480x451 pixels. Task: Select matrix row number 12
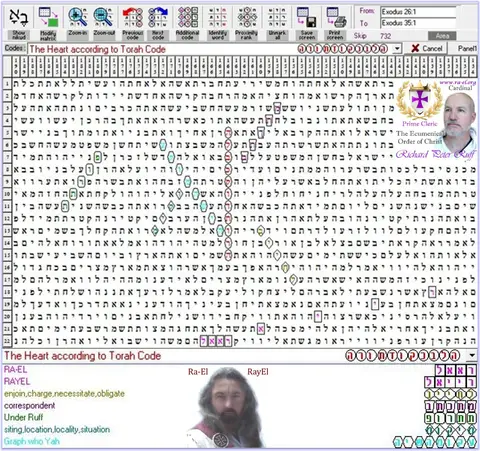click(x=7, y=219)
